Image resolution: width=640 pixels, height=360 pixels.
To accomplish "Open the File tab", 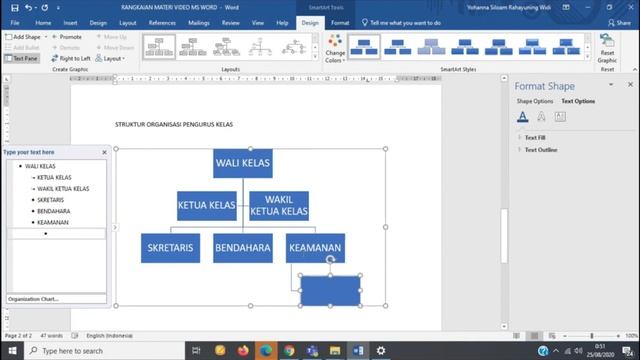I will click(15, 23).
